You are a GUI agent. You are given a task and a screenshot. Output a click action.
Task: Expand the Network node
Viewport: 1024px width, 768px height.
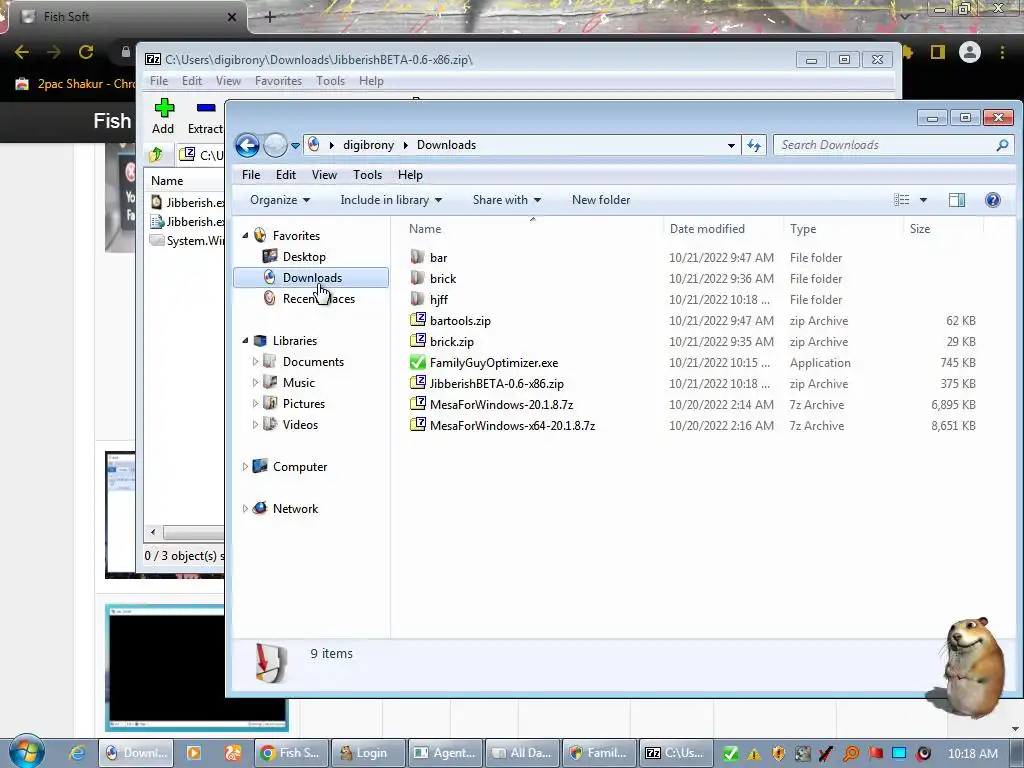pos(246,508)
